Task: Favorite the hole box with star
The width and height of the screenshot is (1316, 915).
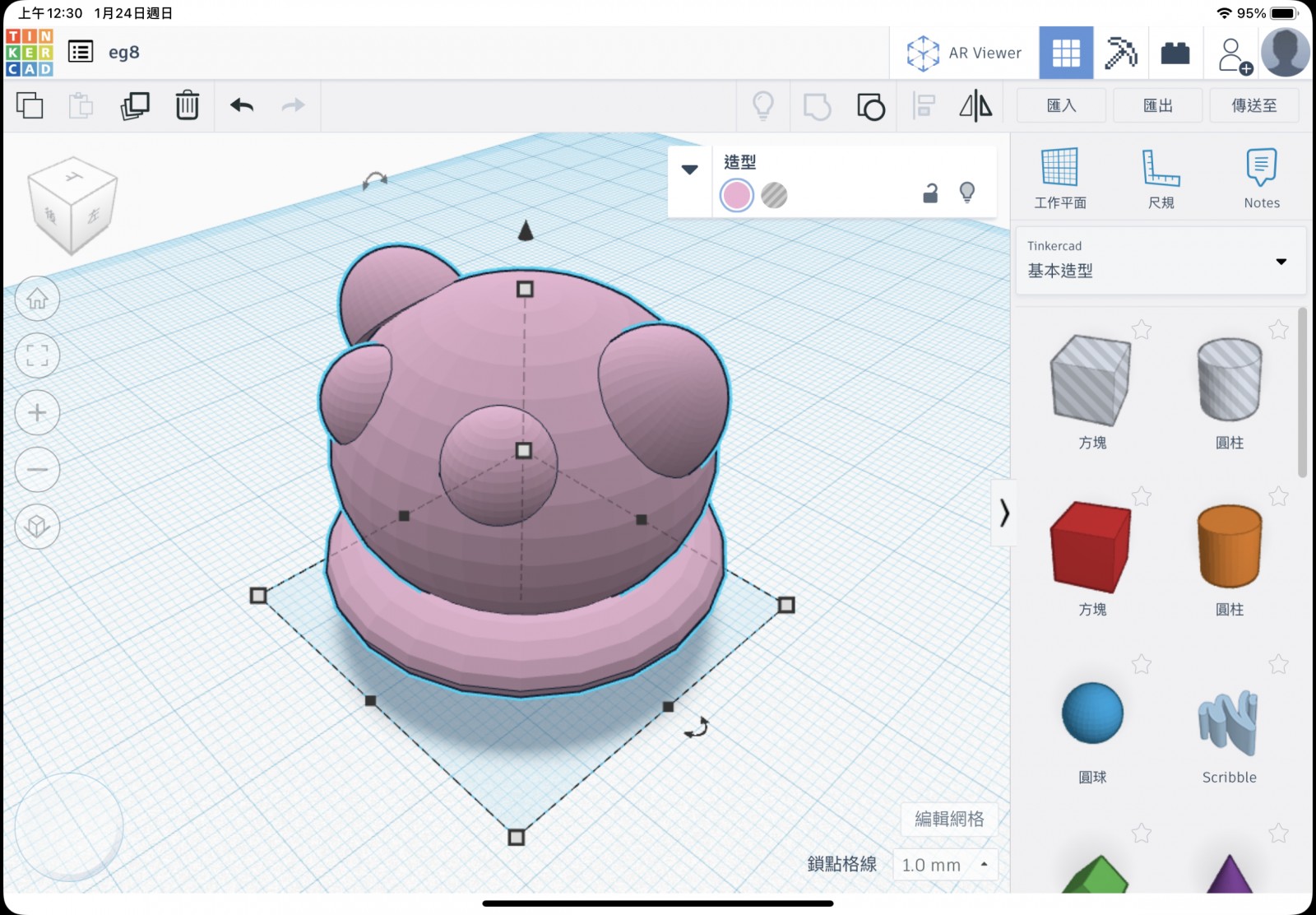Action: [1141, 330]
